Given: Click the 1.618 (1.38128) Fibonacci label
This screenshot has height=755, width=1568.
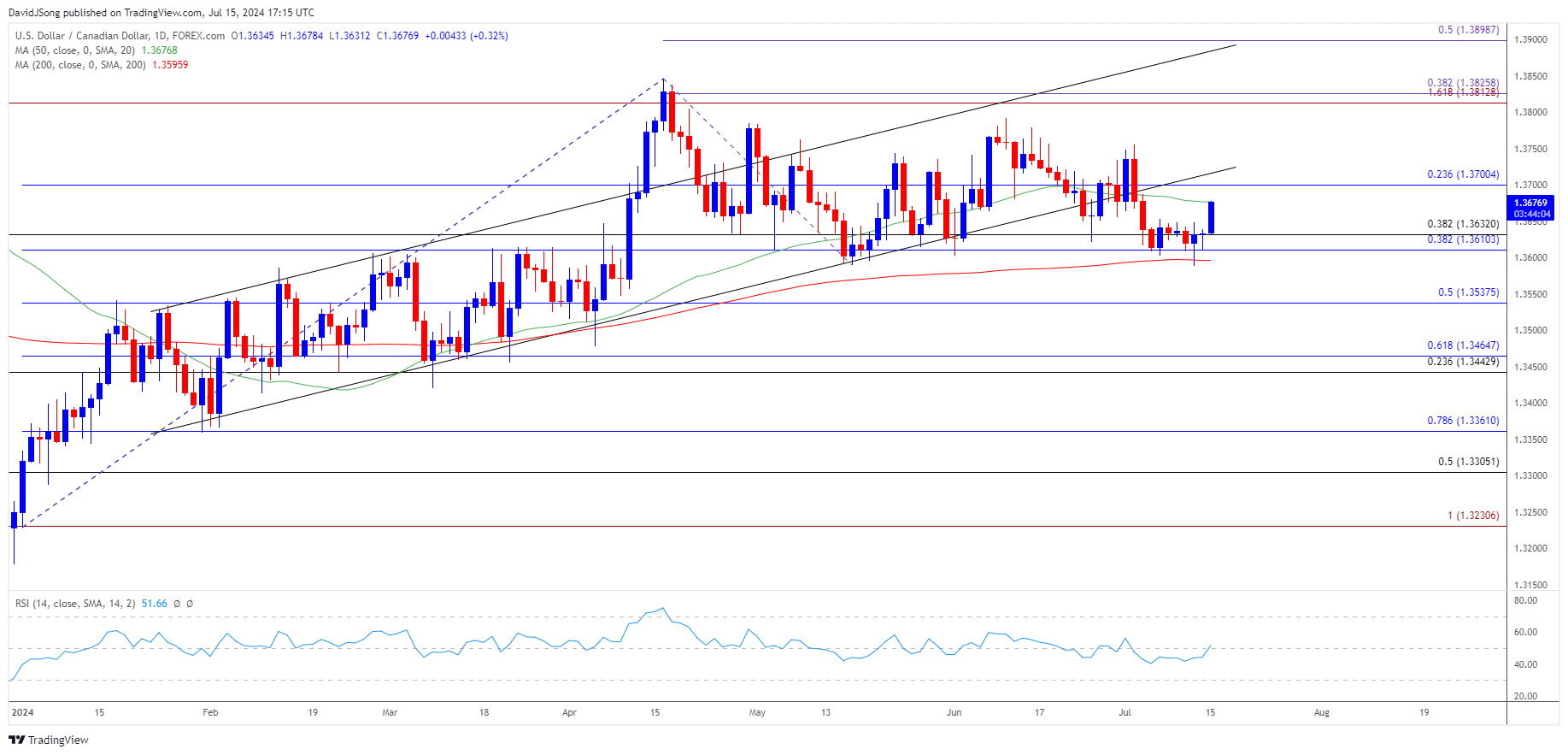Looking at the screenshot, I should pos(1463,92).
